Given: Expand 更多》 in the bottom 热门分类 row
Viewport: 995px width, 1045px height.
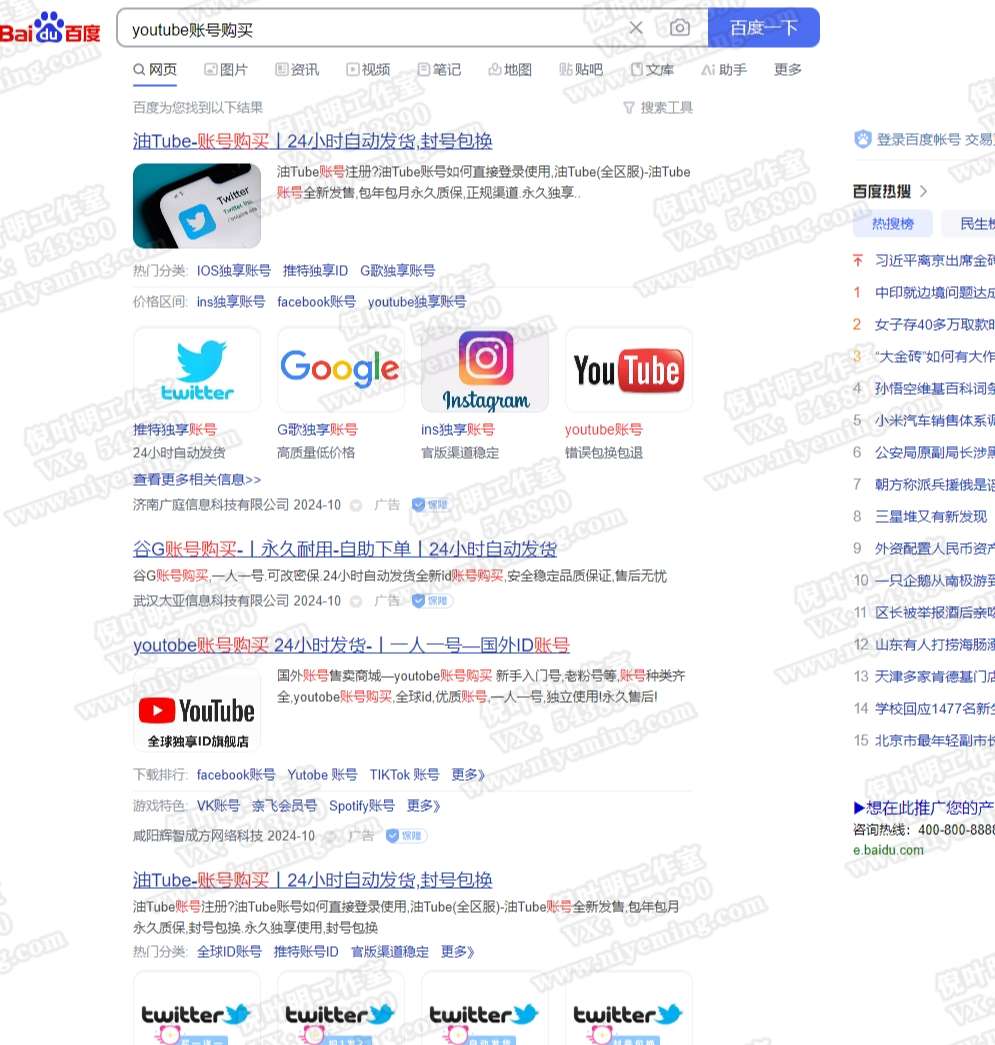Looking at the screenshot, I should coord(458,952).
